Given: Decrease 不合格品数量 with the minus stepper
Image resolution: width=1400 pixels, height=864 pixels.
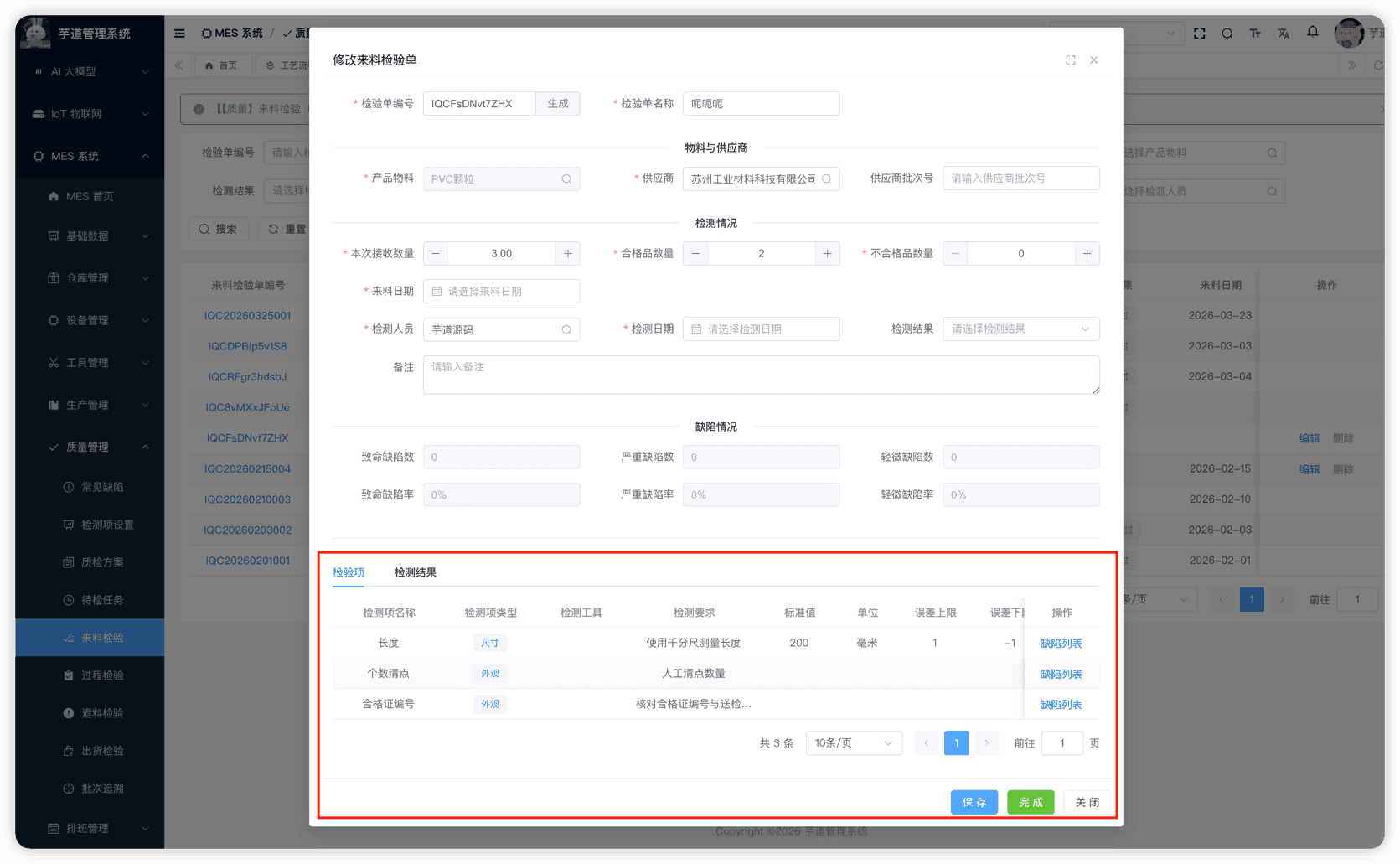Looking at the screenshot, I should (954, 253).
